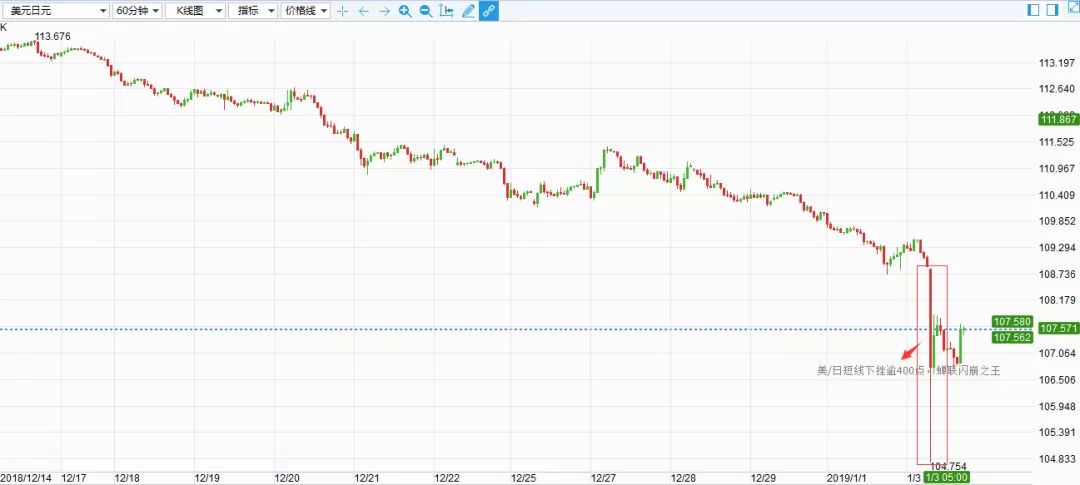Viewport: 1080px width, 485px height.
Task: Select the pencil drawing tool
Action: 467,11
